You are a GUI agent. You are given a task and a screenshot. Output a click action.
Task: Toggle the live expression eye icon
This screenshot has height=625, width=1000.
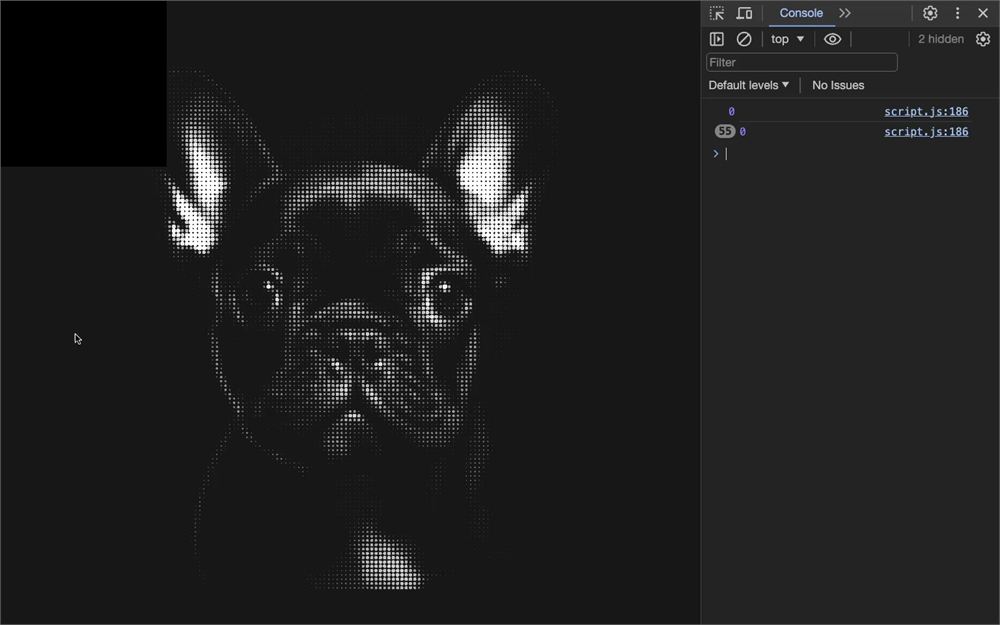[832, 39]
